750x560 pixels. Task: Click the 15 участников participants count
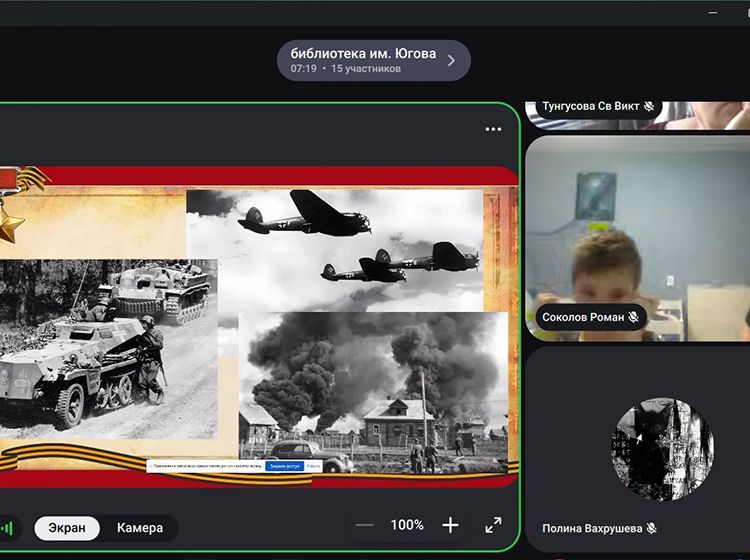tap(366, 68)
